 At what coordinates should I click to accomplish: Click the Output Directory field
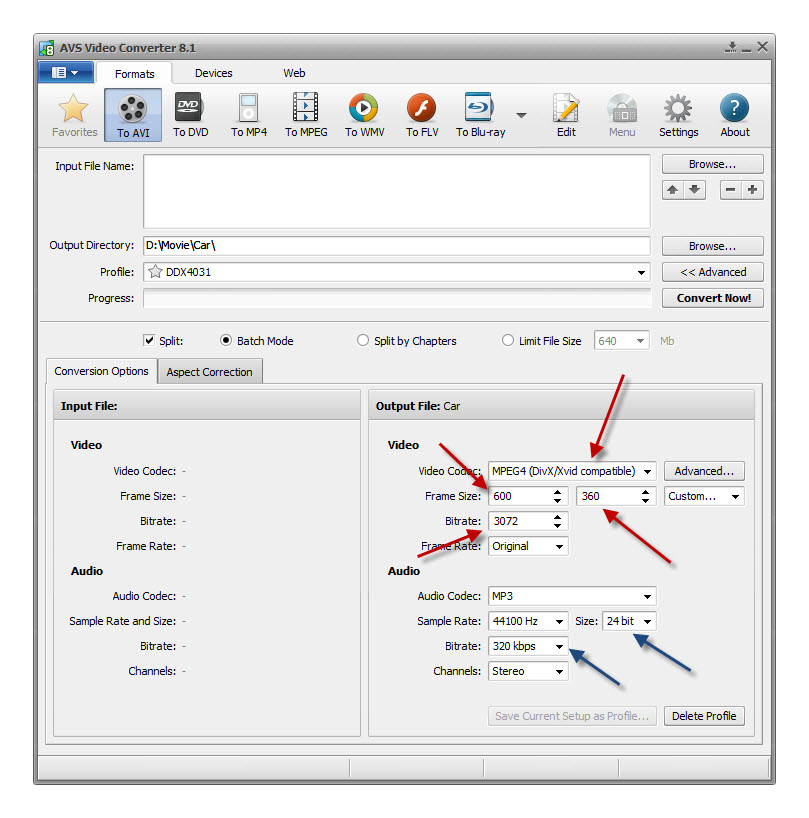point(397,246)
